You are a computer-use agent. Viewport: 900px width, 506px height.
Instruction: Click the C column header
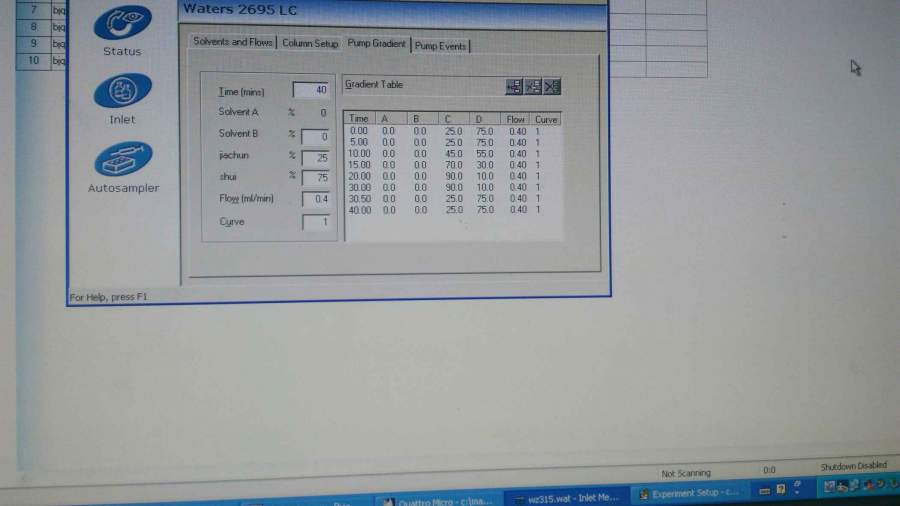coord(453,119)
